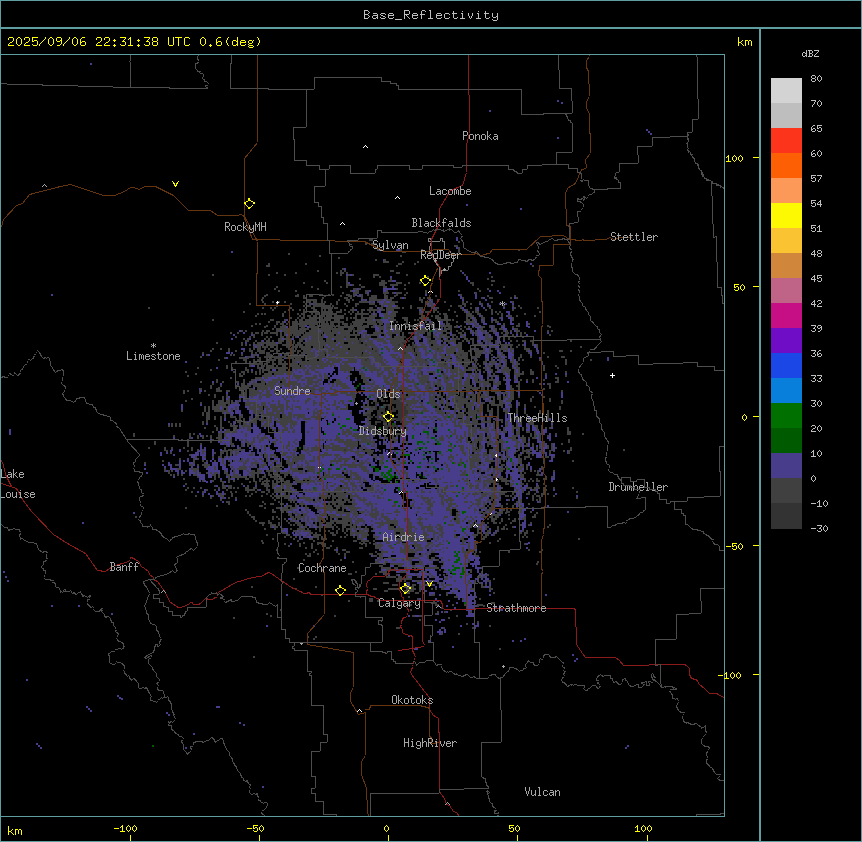Select the light blue swatch between 33 and 30

click(x=786, y=391)
